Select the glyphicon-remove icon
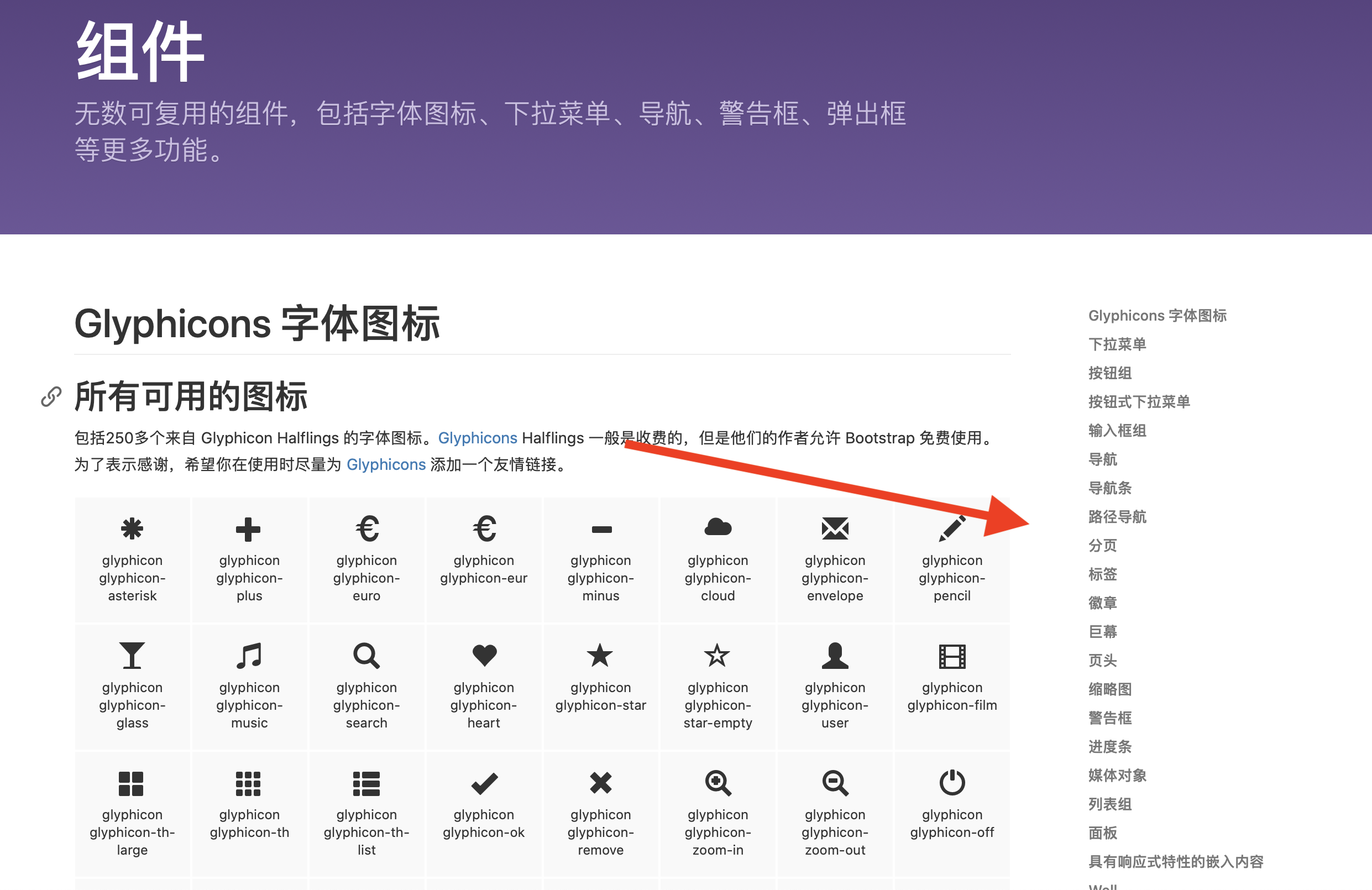The height and width of the screenshot is (890, 1372). pyautogui.click(x=601, y=783)
